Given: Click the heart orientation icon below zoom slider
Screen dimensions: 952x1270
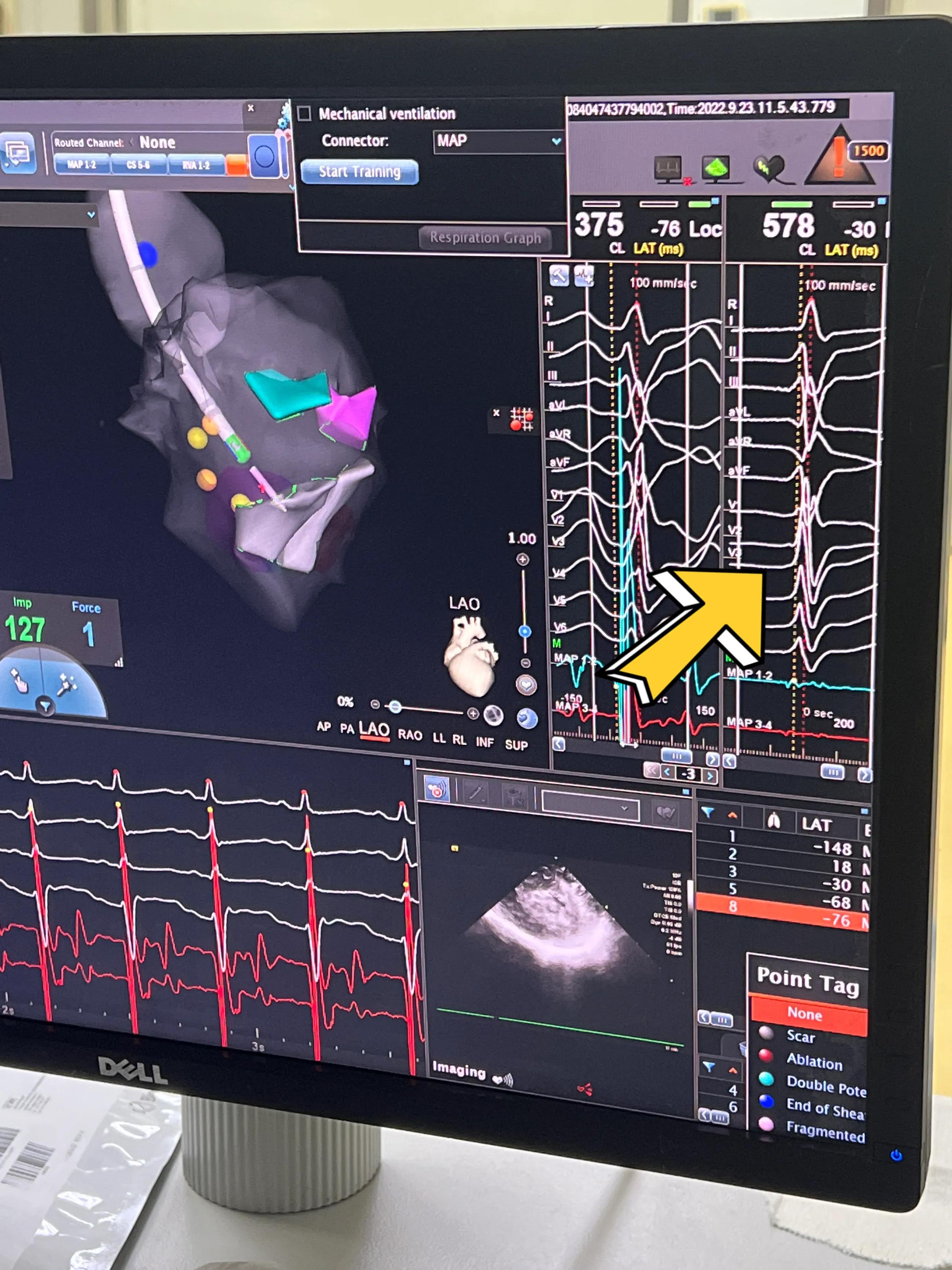Looking at the screenshot, I should coord(526,685).
